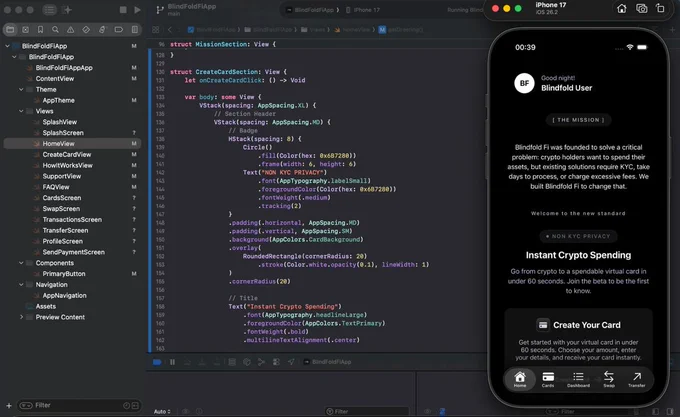Collapse the Theme group
680x417 pixels.
(21, 89)
